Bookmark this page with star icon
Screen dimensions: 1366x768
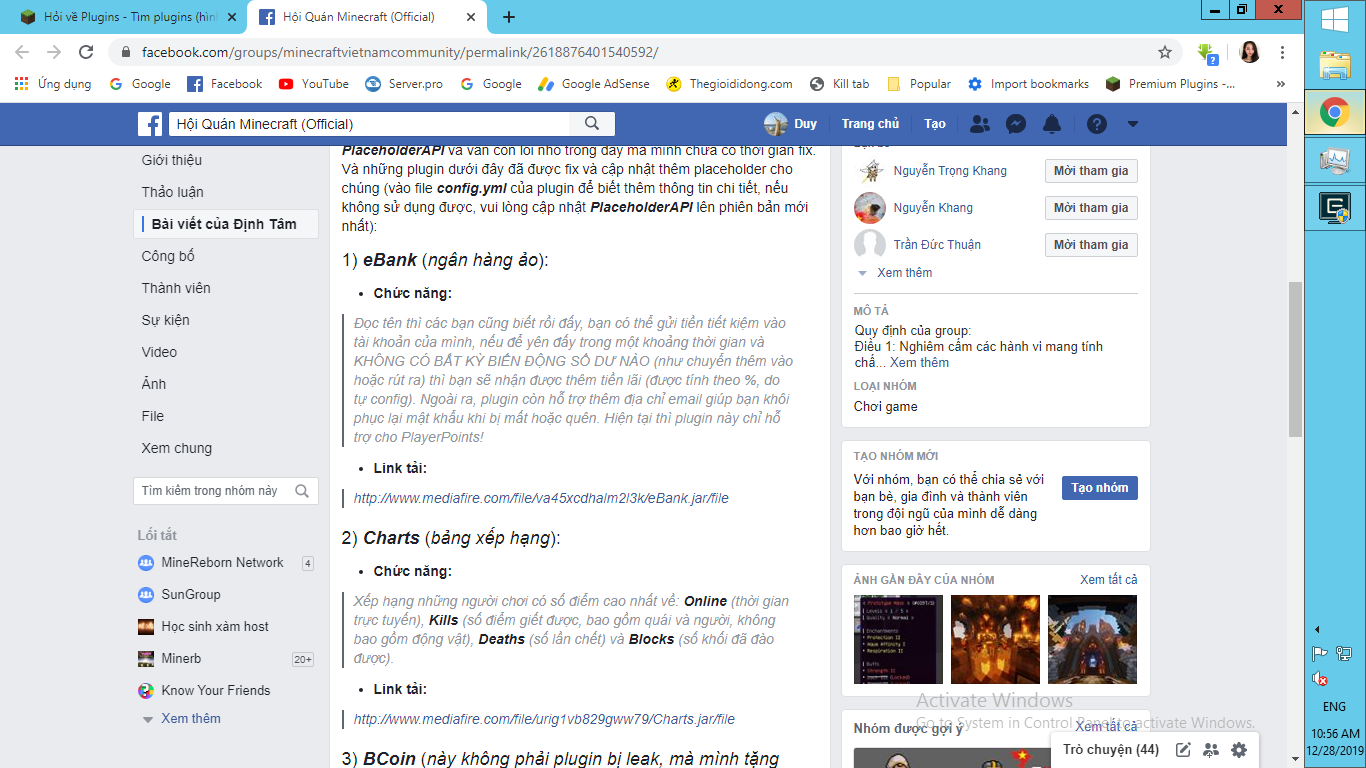pos(1165,52)
